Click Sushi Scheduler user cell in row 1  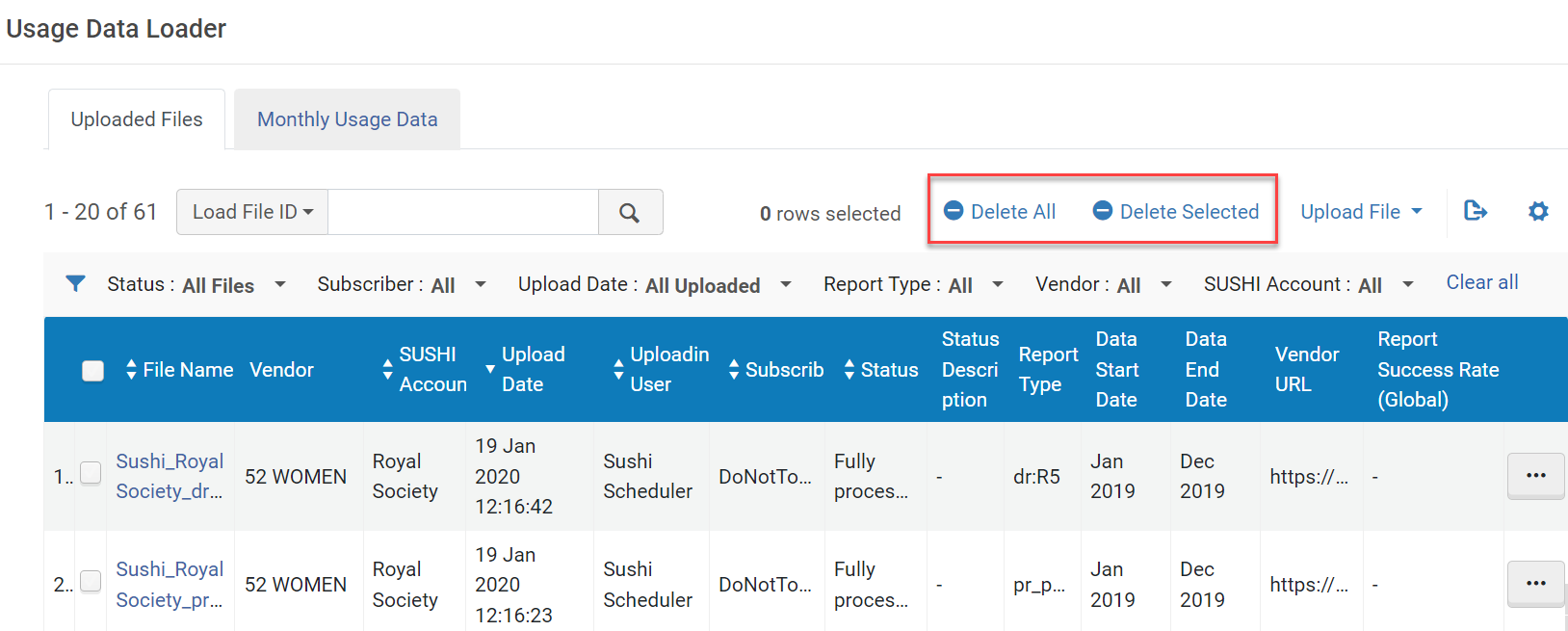pos(647,476)
